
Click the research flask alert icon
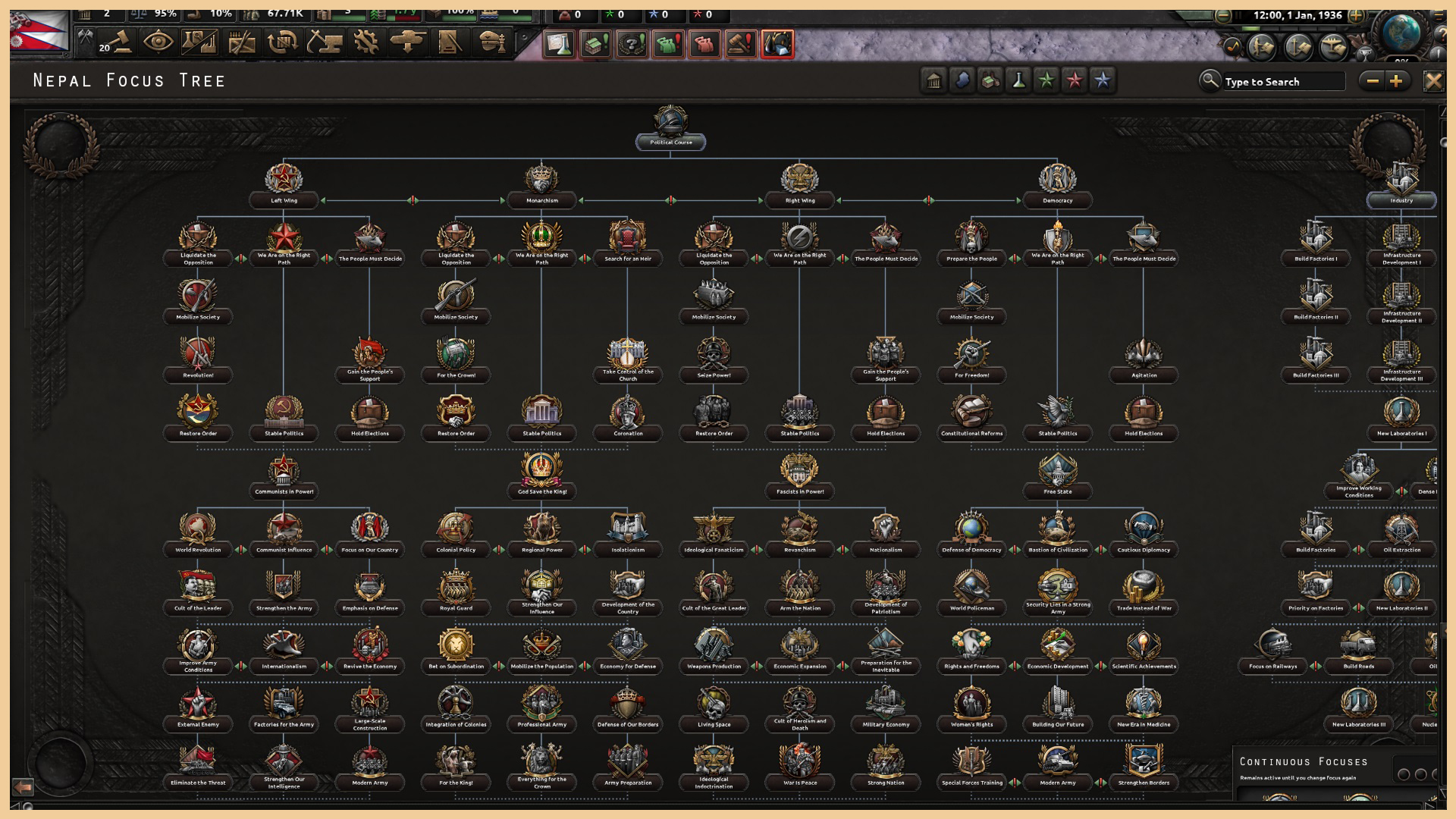[559, 44]
